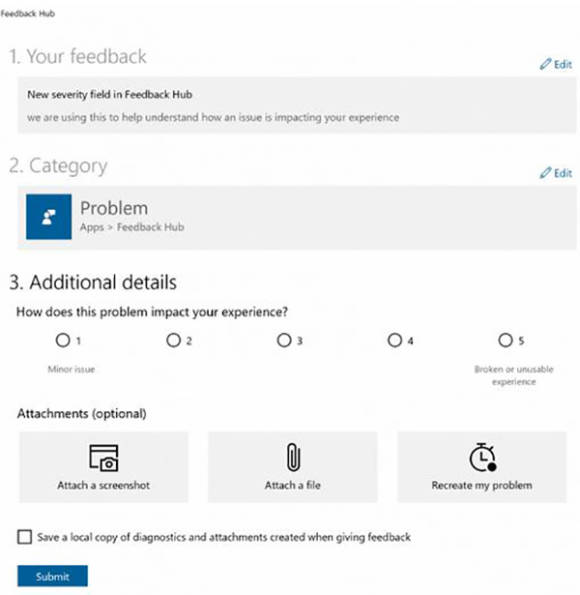
Task: Edit the Your feedback section
Action: pyautogui.click(x=556, y=64)
